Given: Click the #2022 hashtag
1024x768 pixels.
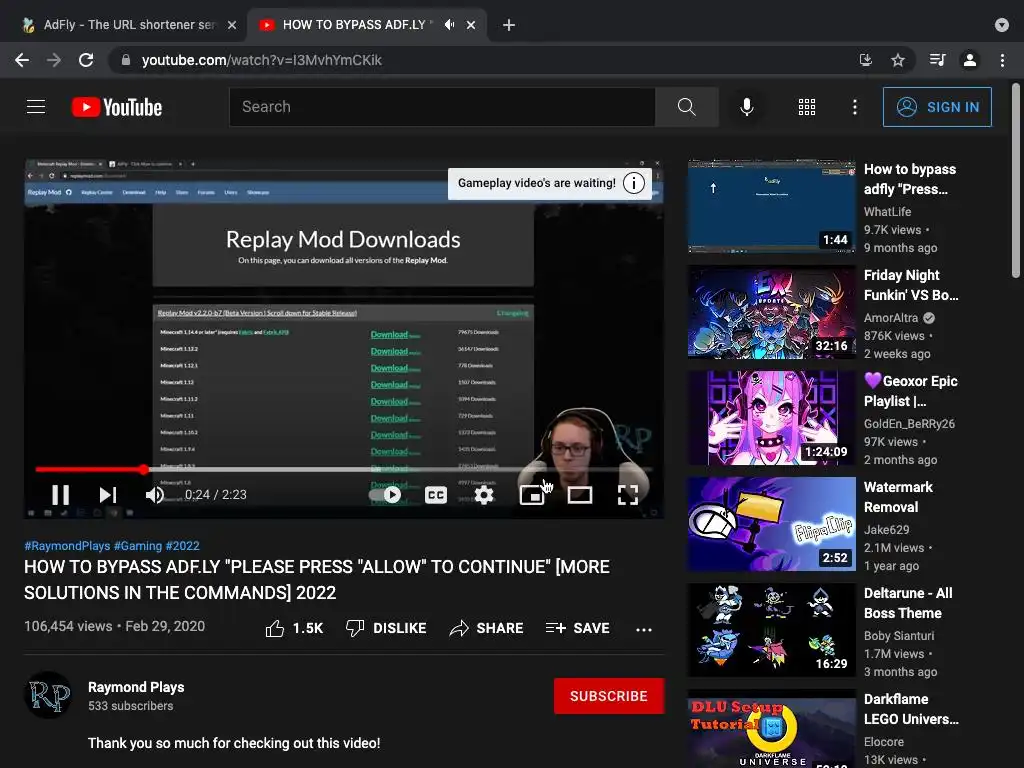Looking at the screenshot, I should tap(182, 545).
